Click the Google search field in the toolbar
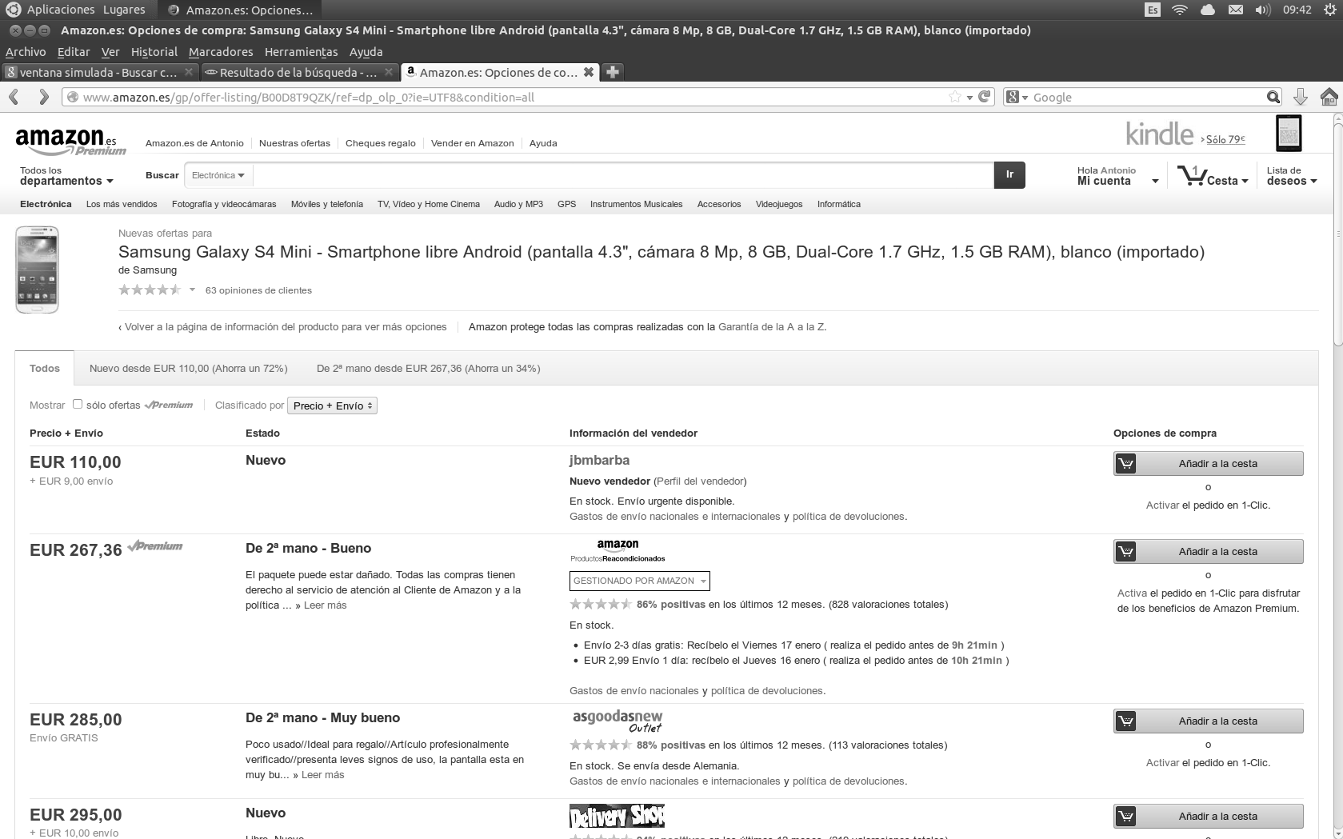This screenshot has height=839, width=1343. point(1147,97)
